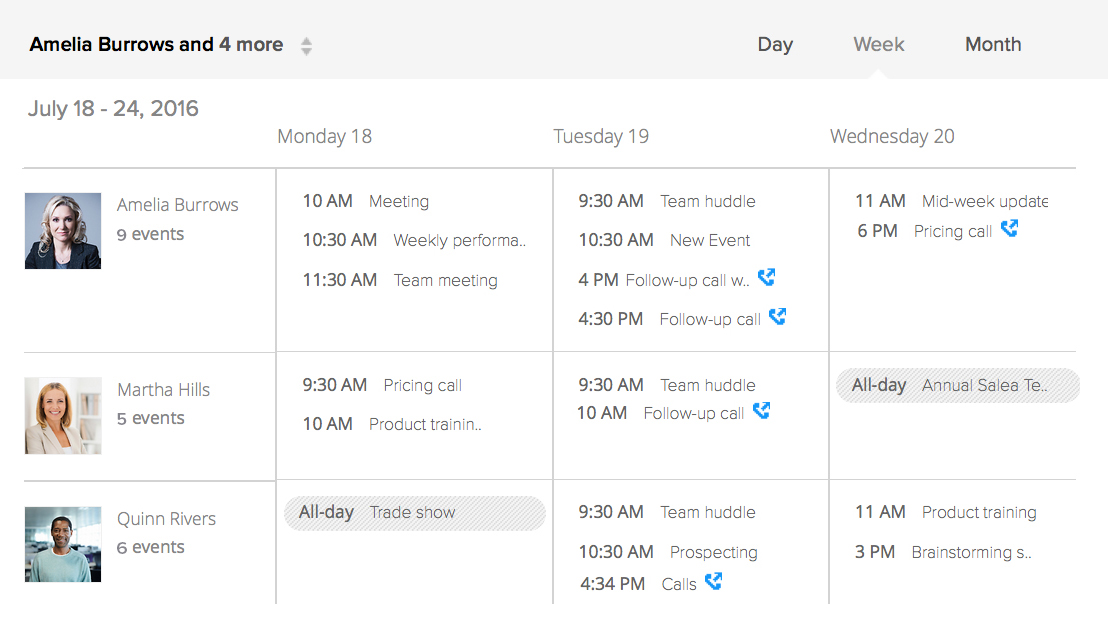Viewport: 1108px width, 625px height.
Task: Open Amelia Burrows' name link
Action: pos(178,205)
